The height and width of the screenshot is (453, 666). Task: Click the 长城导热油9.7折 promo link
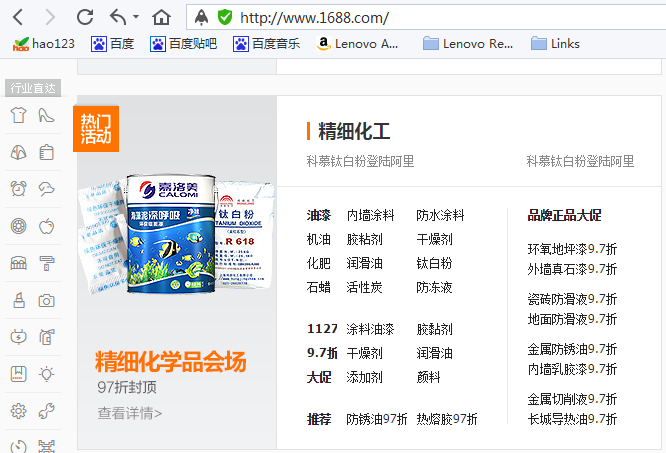tap(572, 419)
